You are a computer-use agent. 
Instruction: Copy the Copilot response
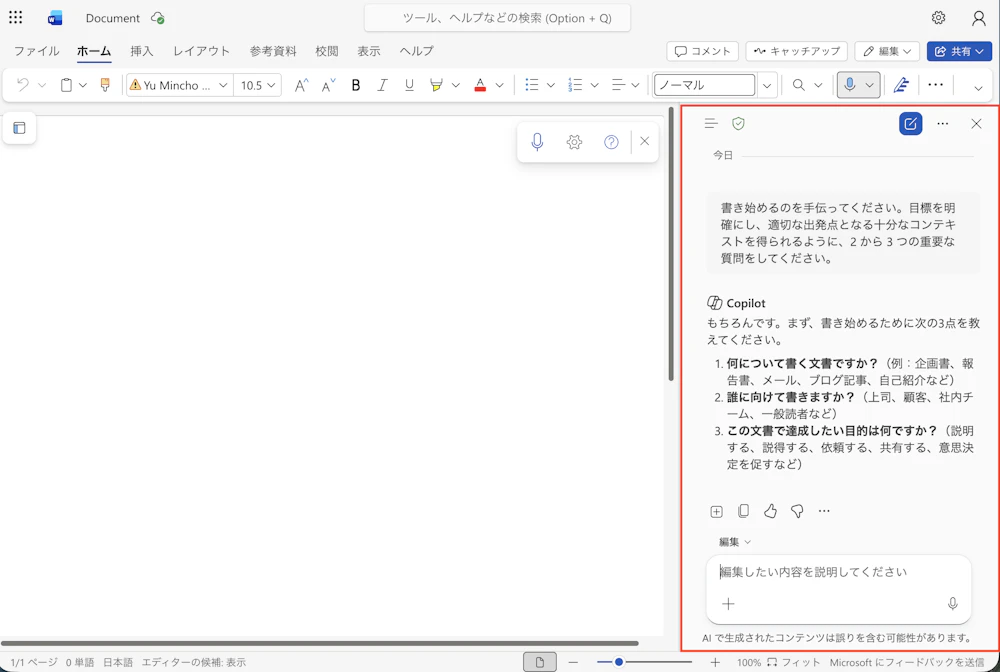(x=743, y=511)
